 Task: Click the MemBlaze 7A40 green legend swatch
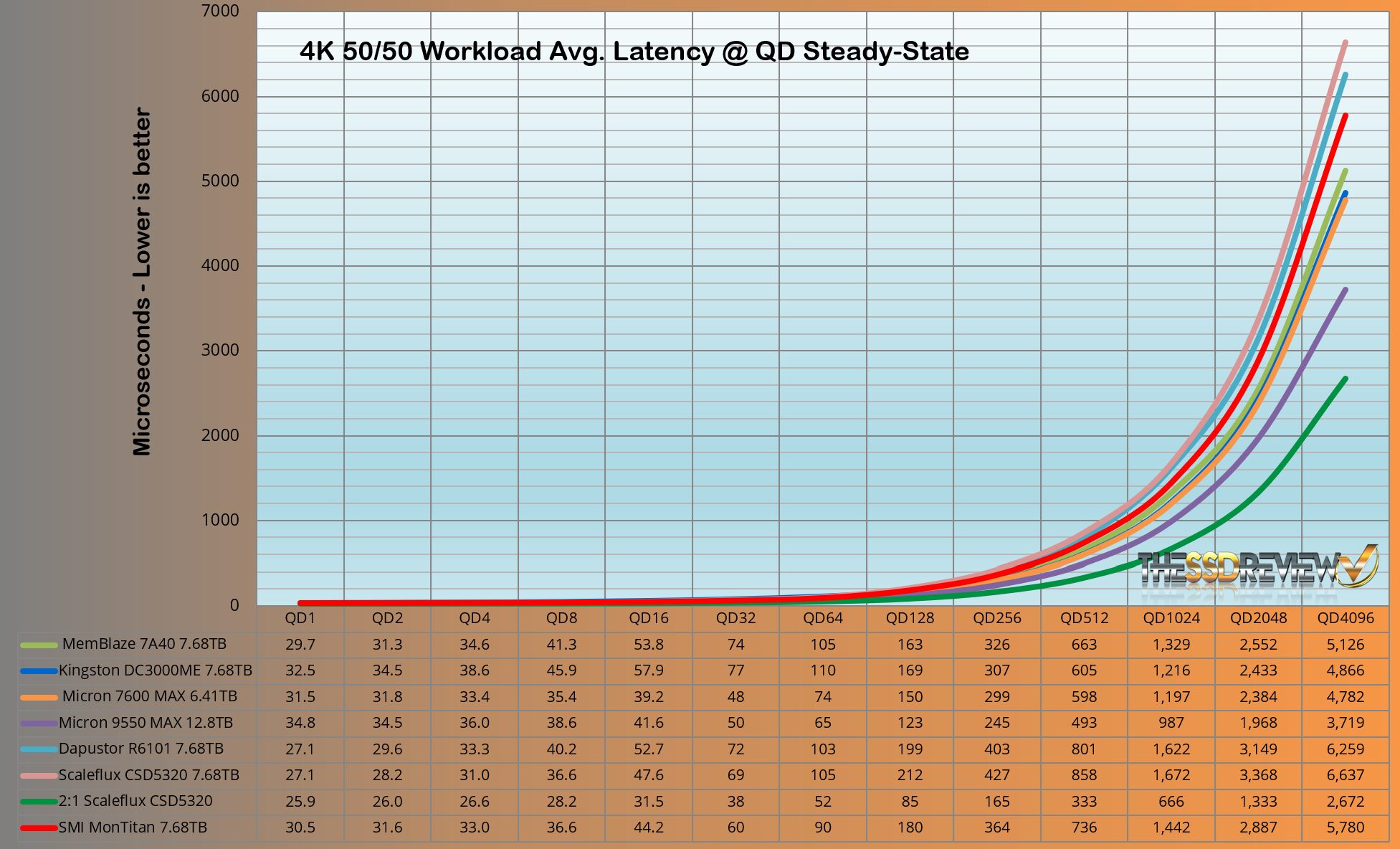pos(39,645)
